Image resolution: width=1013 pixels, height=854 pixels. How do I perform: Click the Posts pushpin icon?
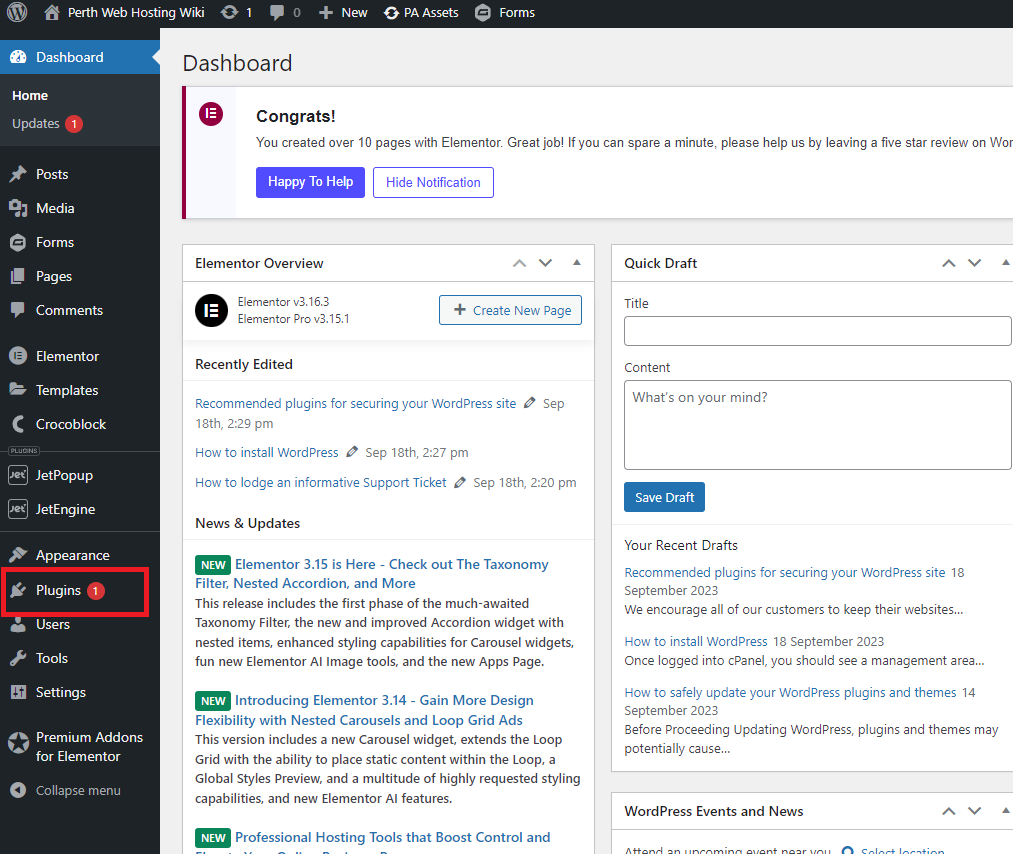[x=18, y=174]
